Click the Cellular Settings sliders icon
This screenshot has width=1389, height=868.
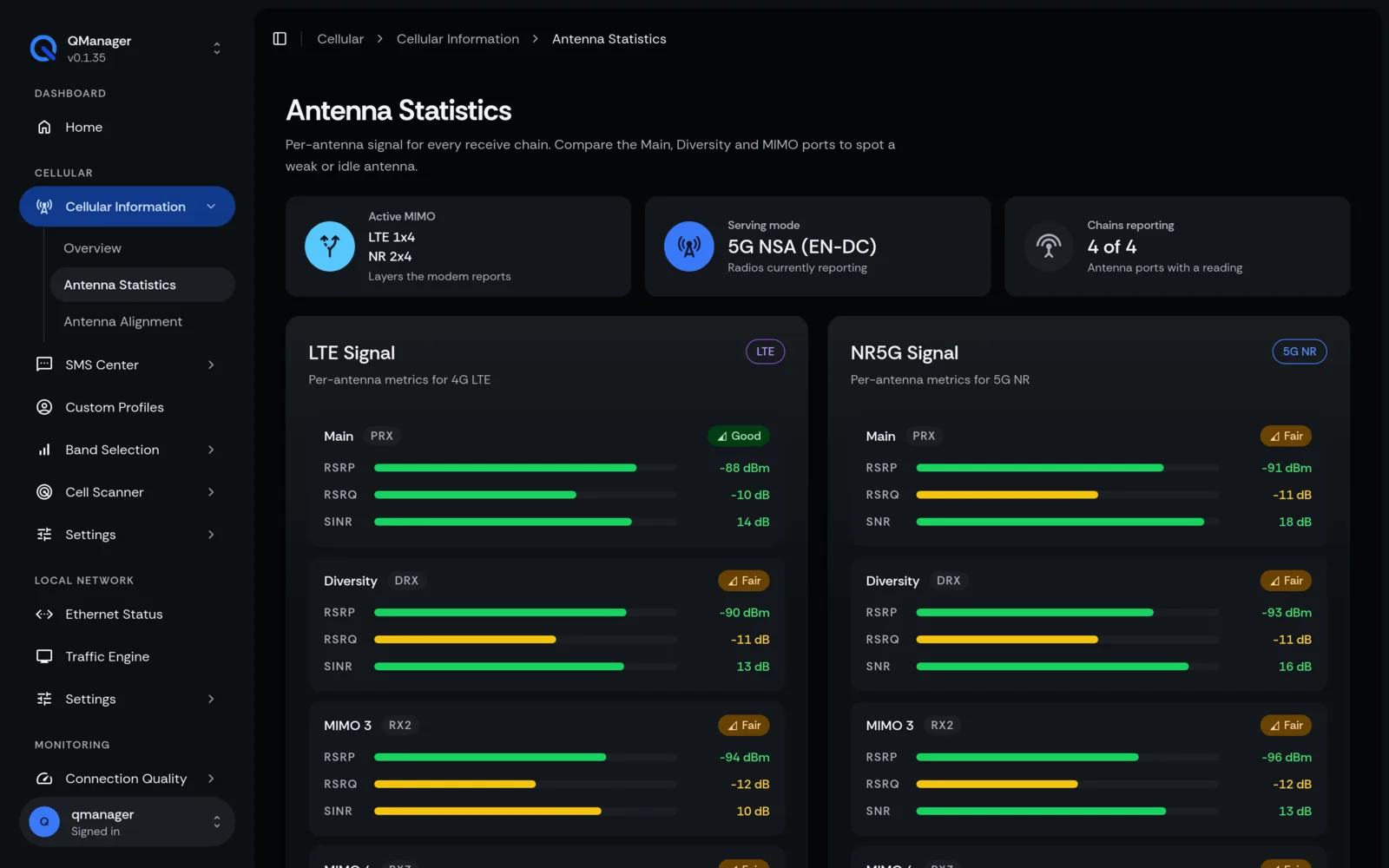(x=44, y=535)
